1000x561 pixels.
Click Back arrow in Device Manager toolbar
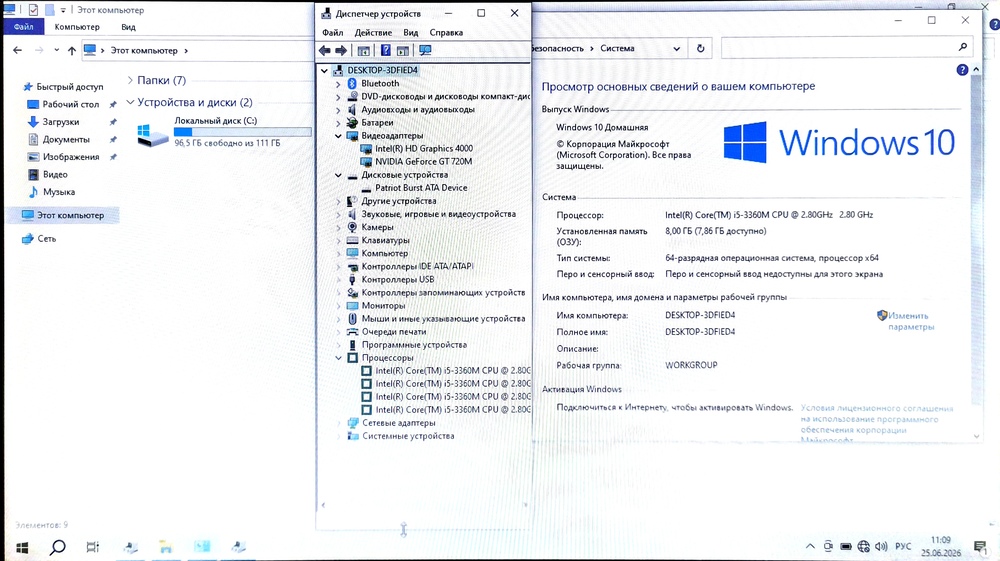point(325,50)
